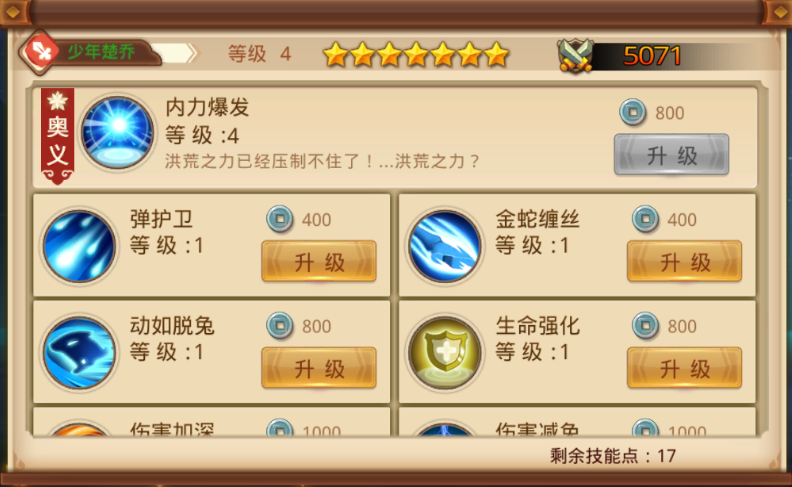Screen dimensions: 792x487
Task: Tap the crossed swords power icon
Action: (575, 55)
